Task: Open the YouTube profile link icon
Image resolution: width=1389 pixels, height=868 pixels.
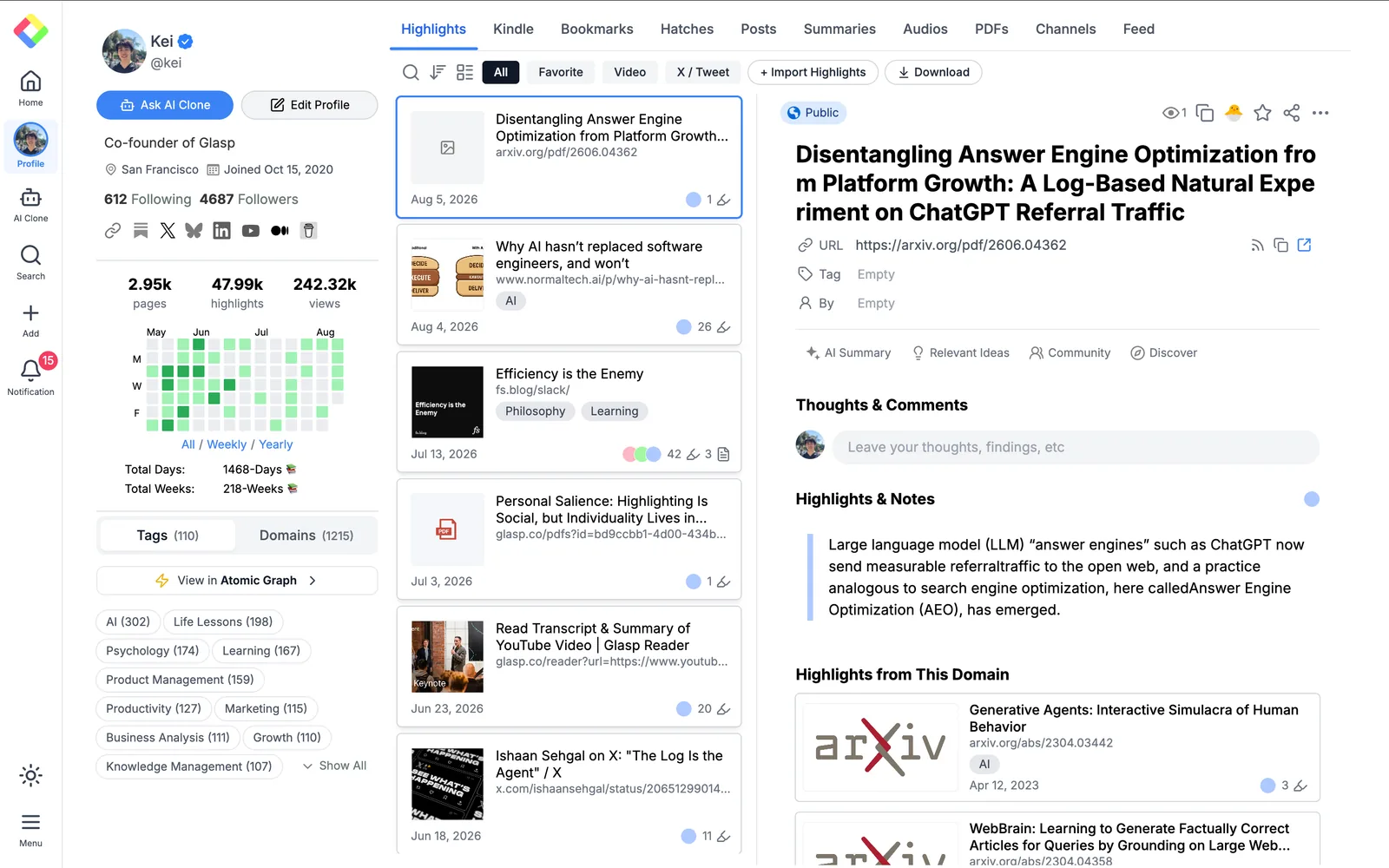Action: (251, 230)
